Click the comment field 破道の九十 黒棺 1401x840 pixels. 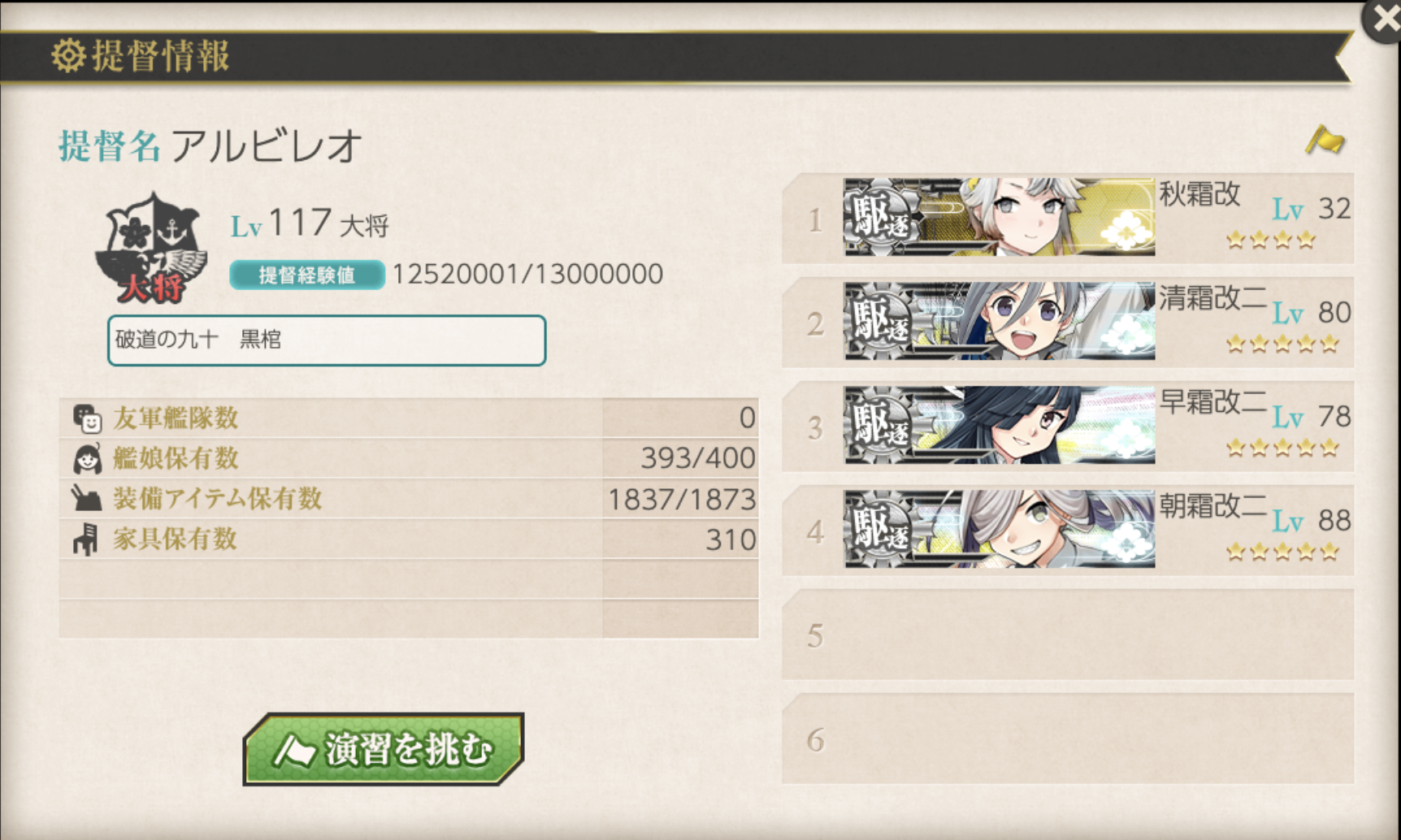pyautogui.click(x=327, y=340)
